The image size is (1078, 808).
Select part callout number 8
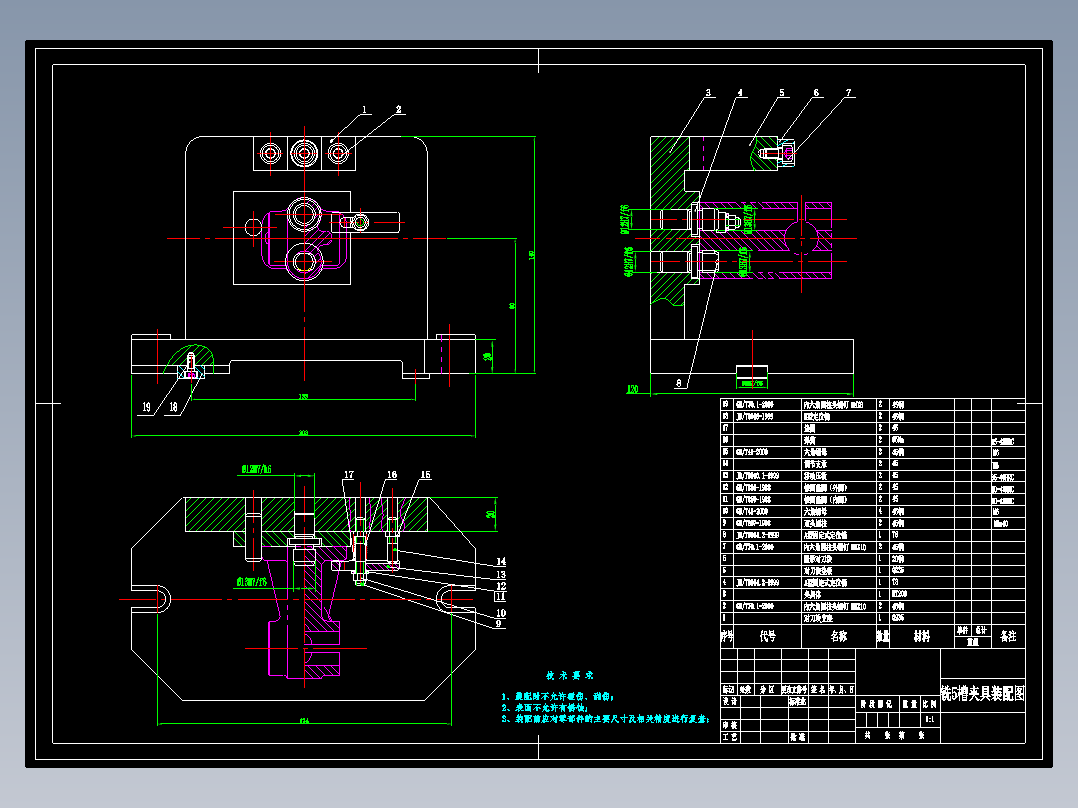(x=679, y=383)
